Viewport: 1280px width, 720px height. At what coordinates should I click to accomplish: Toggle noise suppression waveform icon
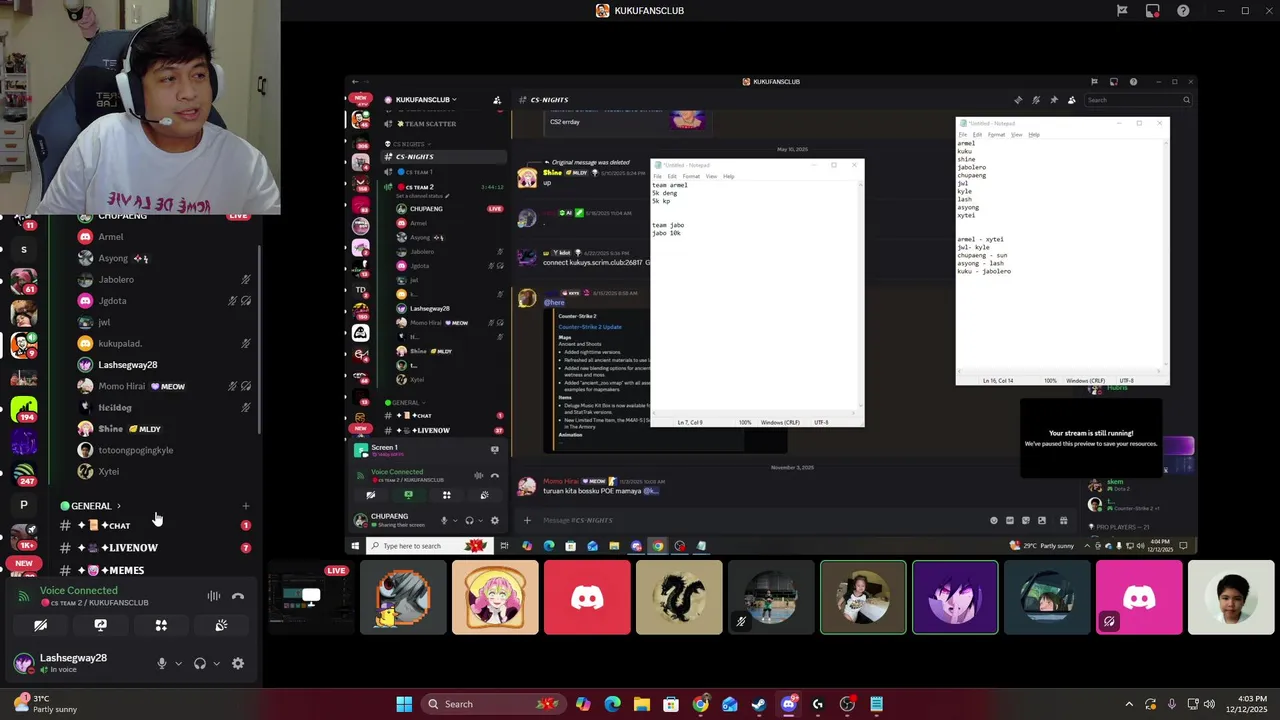213,596
